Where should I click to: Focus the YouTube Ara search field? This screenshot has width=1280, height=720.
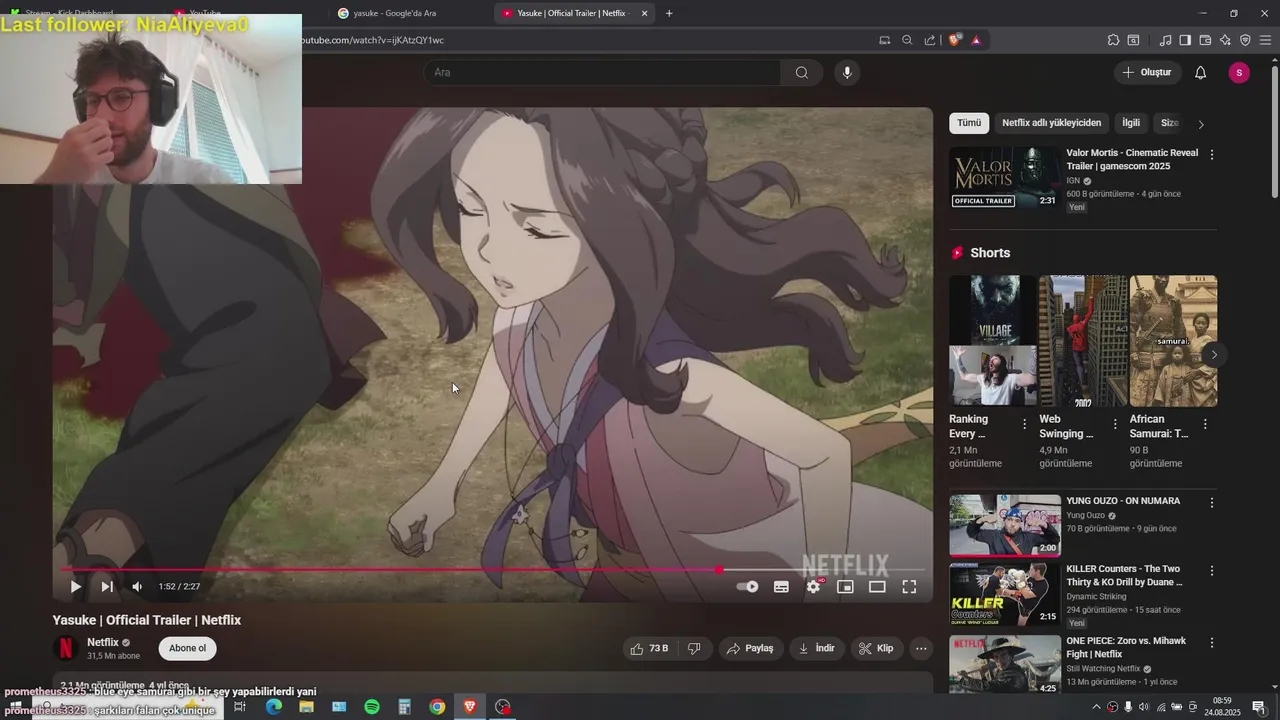[x=603, y=72]
